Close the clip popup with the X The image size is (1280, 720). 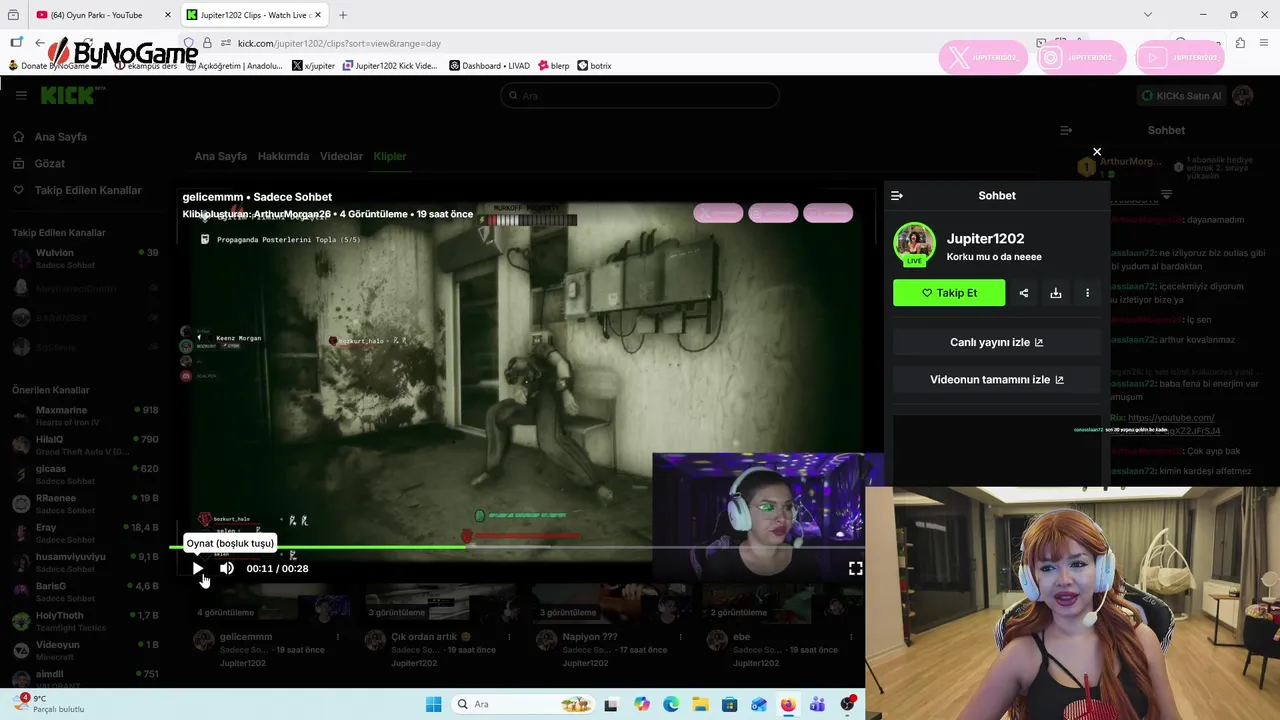pos(1097,152)
